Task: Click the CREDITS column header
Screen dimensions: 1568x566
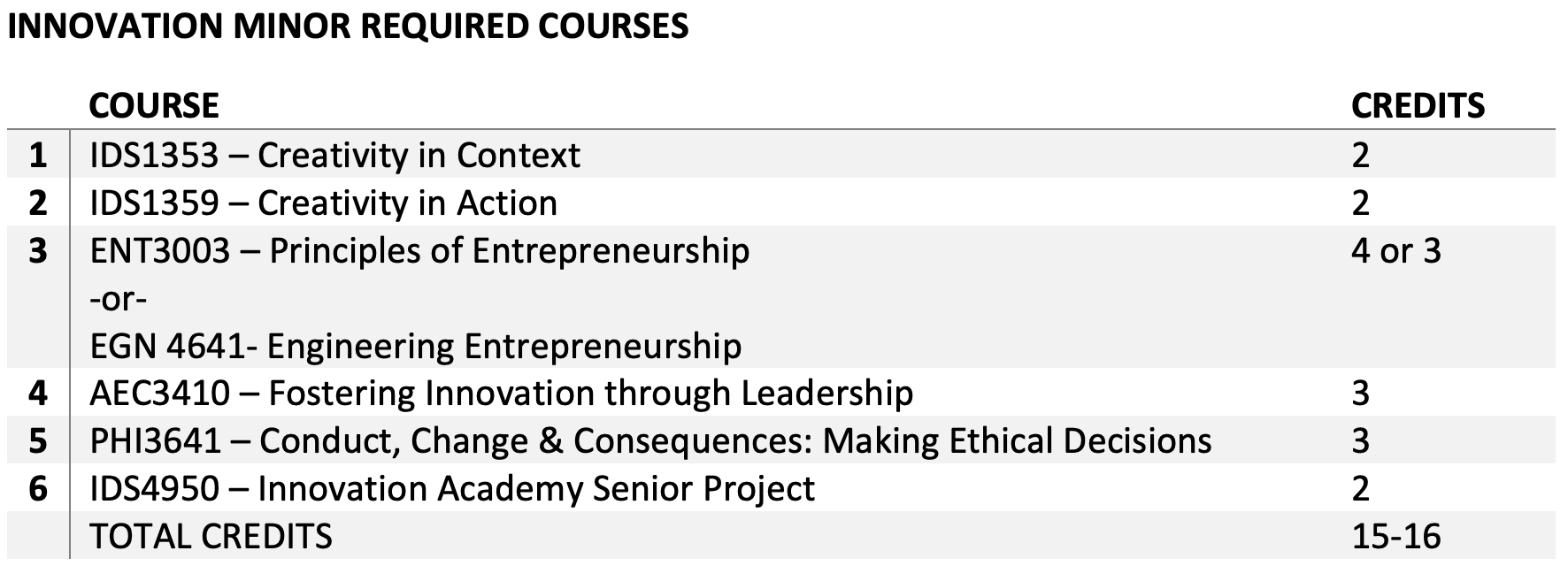Action: click(x=1418, y=106)
